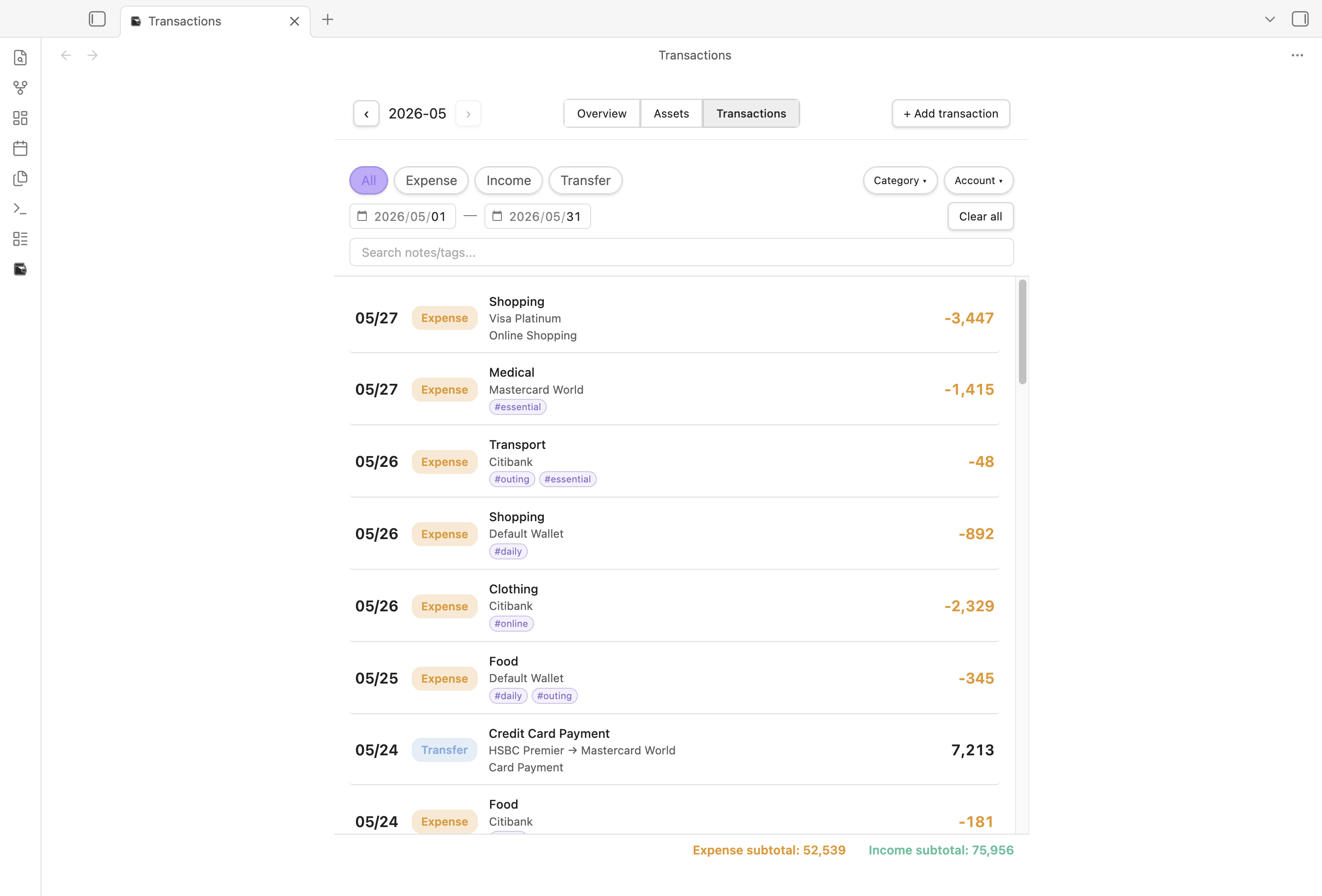This screenshot has height=896, width=1322.
Task: Click the #outing tag on 05/25 Food row
Action: 555,696
